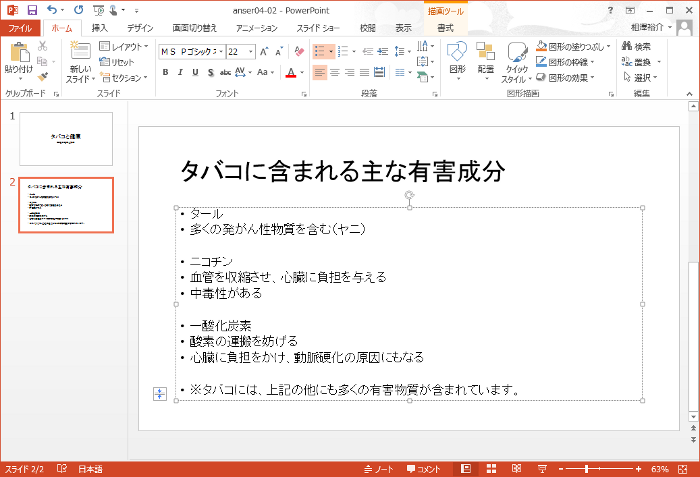
Task: Insert a new slide (新しいスライド)
Action: (x=80, y=62)
